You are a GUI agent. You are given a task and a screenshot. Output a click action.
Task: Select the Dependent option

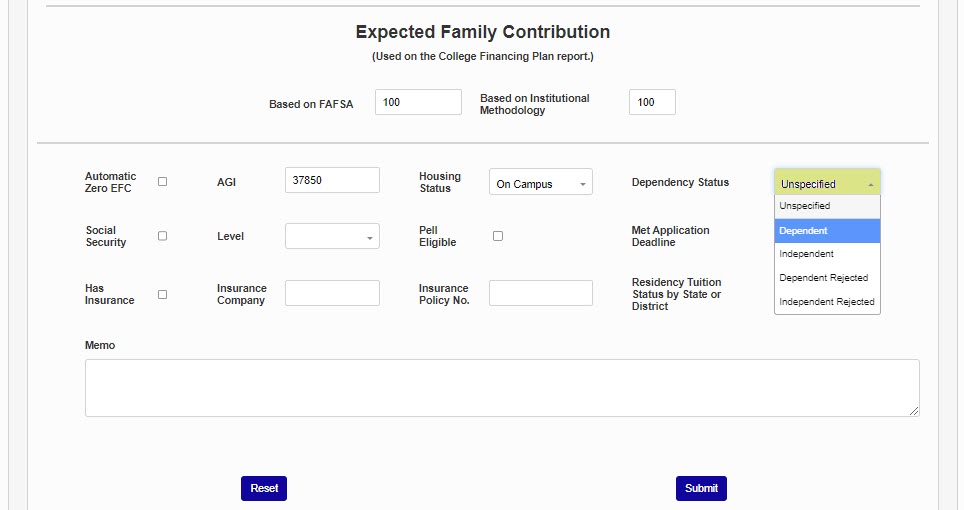[x=827, y=231]
